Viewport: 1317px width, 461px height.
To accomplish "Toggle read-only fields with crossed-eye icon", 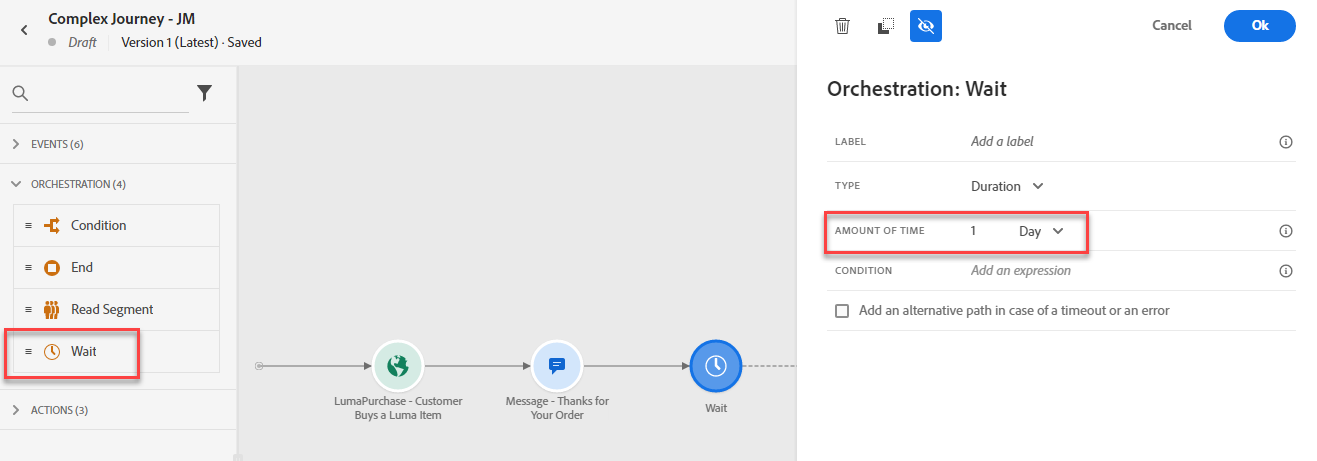I will [x=926, y=26].
